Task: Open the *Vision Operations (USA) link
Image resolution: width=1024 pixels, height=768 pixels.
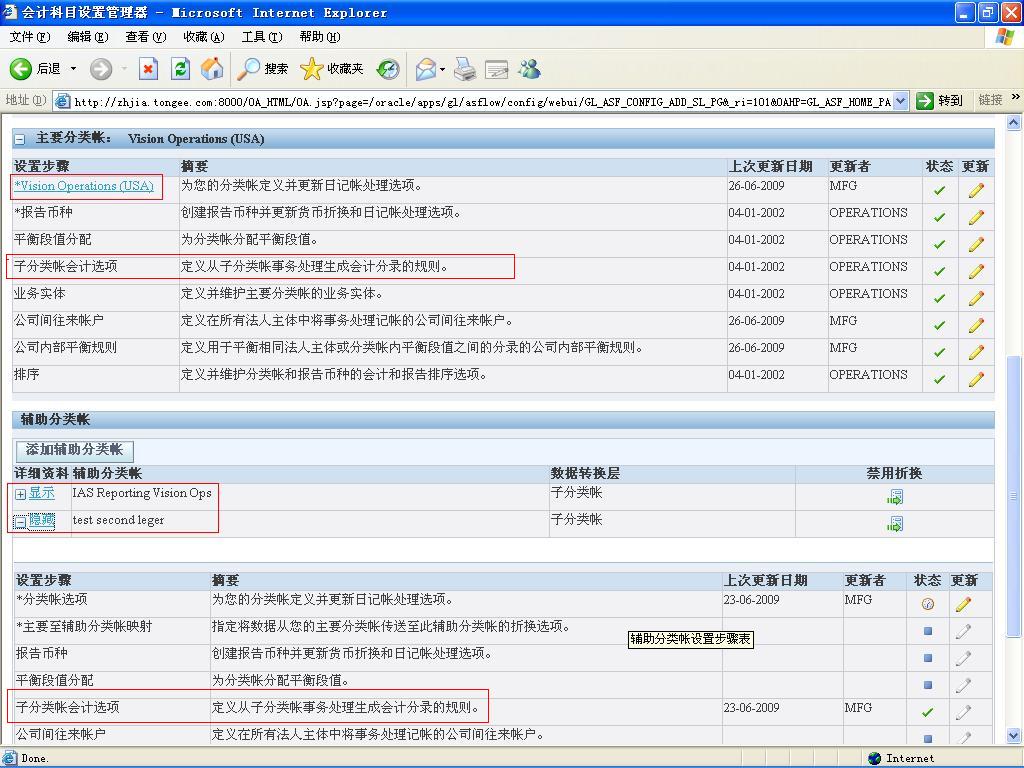Action: [84, 186]
